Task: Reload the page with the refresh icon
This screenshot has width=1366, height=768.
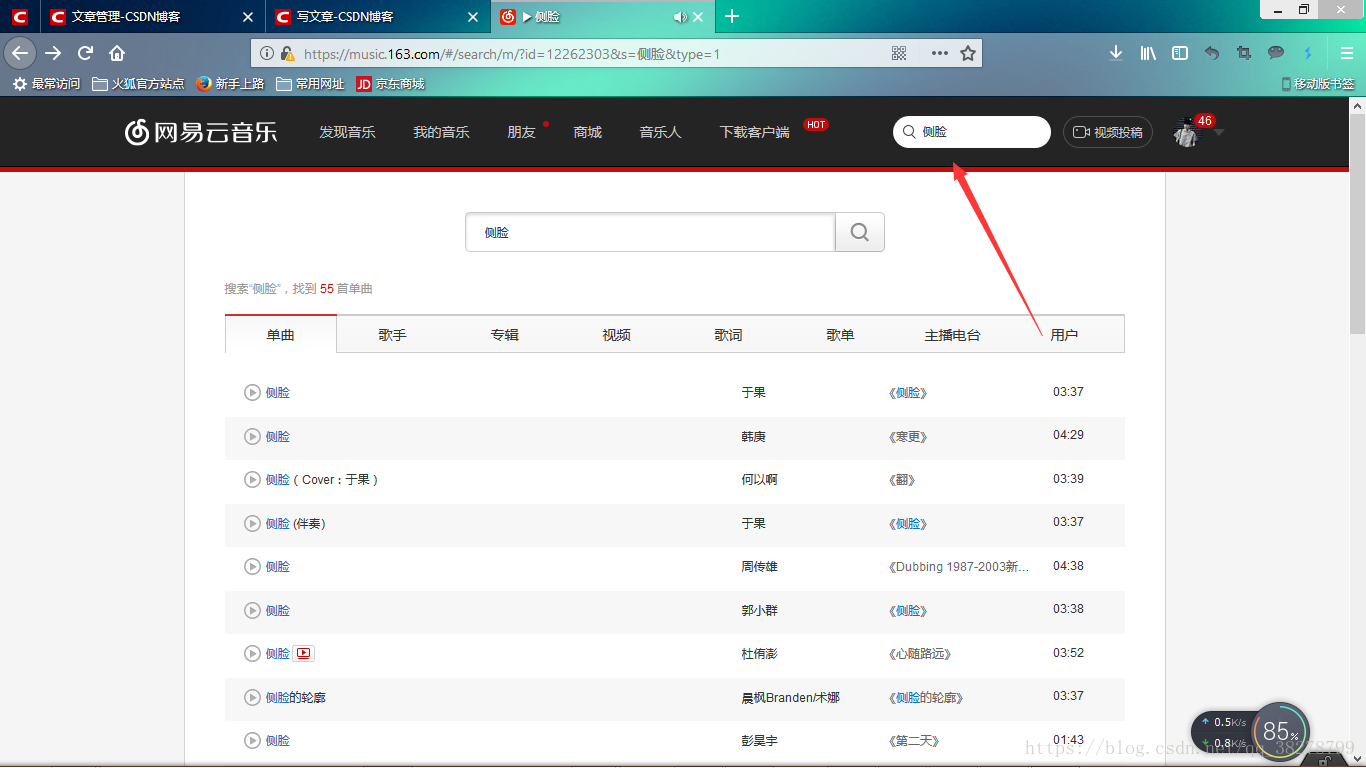Action: click(x=86, y=53)
